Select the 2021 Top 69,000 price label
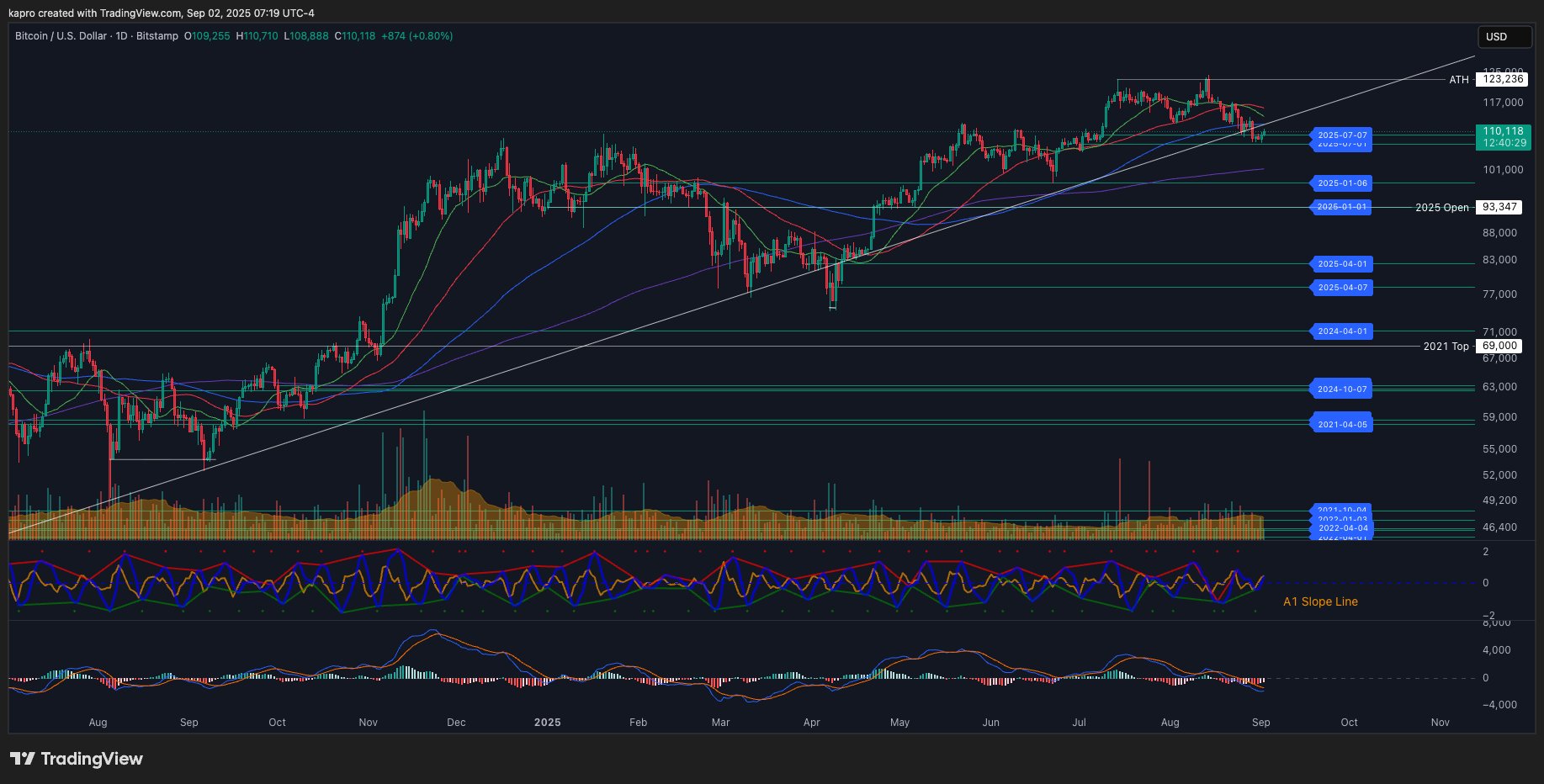Image resolution: width=1544 pixels, height=784 pixels. pos(1499,346)
